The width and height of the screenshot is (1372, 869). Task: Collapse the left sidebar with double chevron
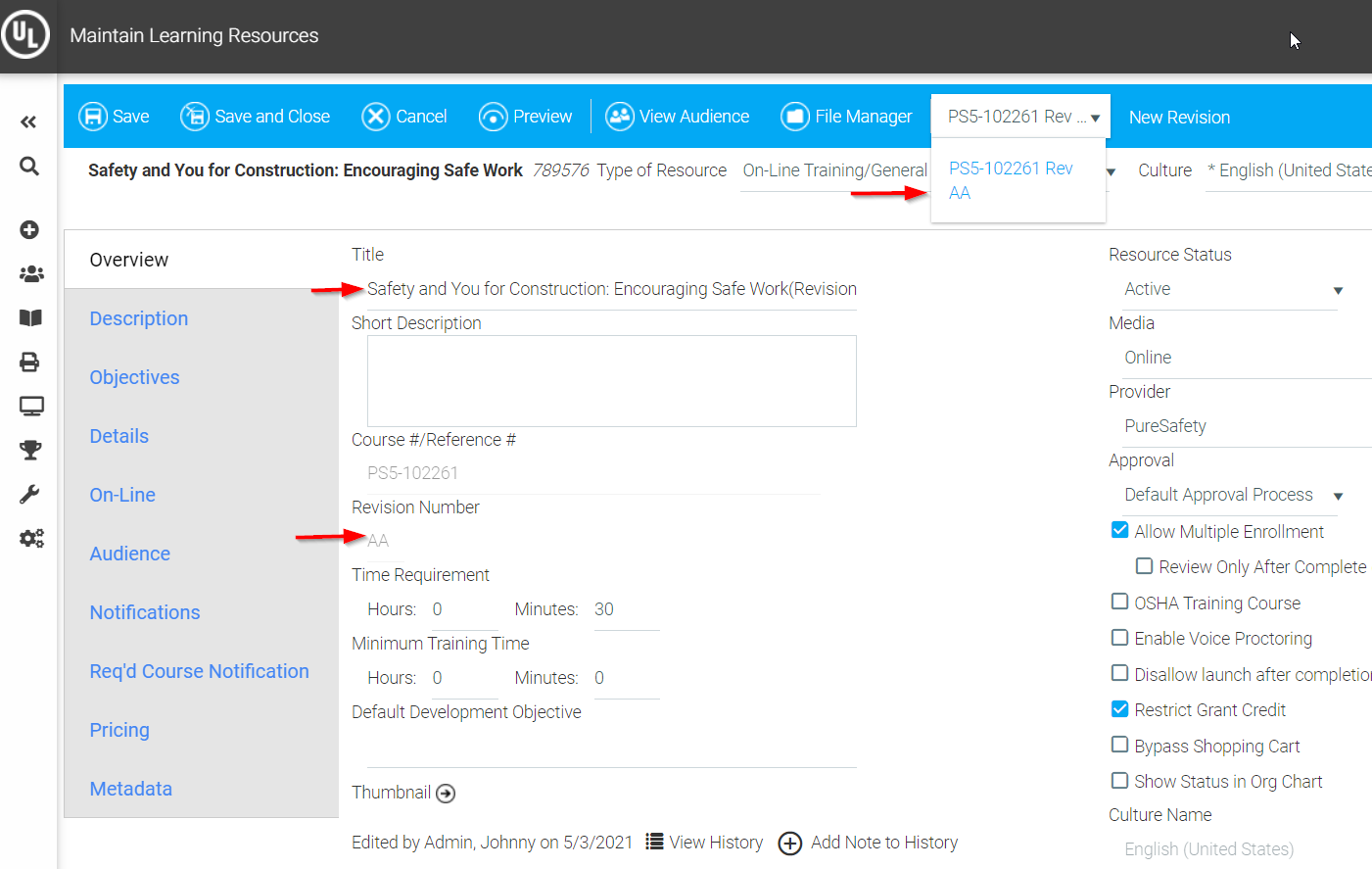tap(29, 122)
